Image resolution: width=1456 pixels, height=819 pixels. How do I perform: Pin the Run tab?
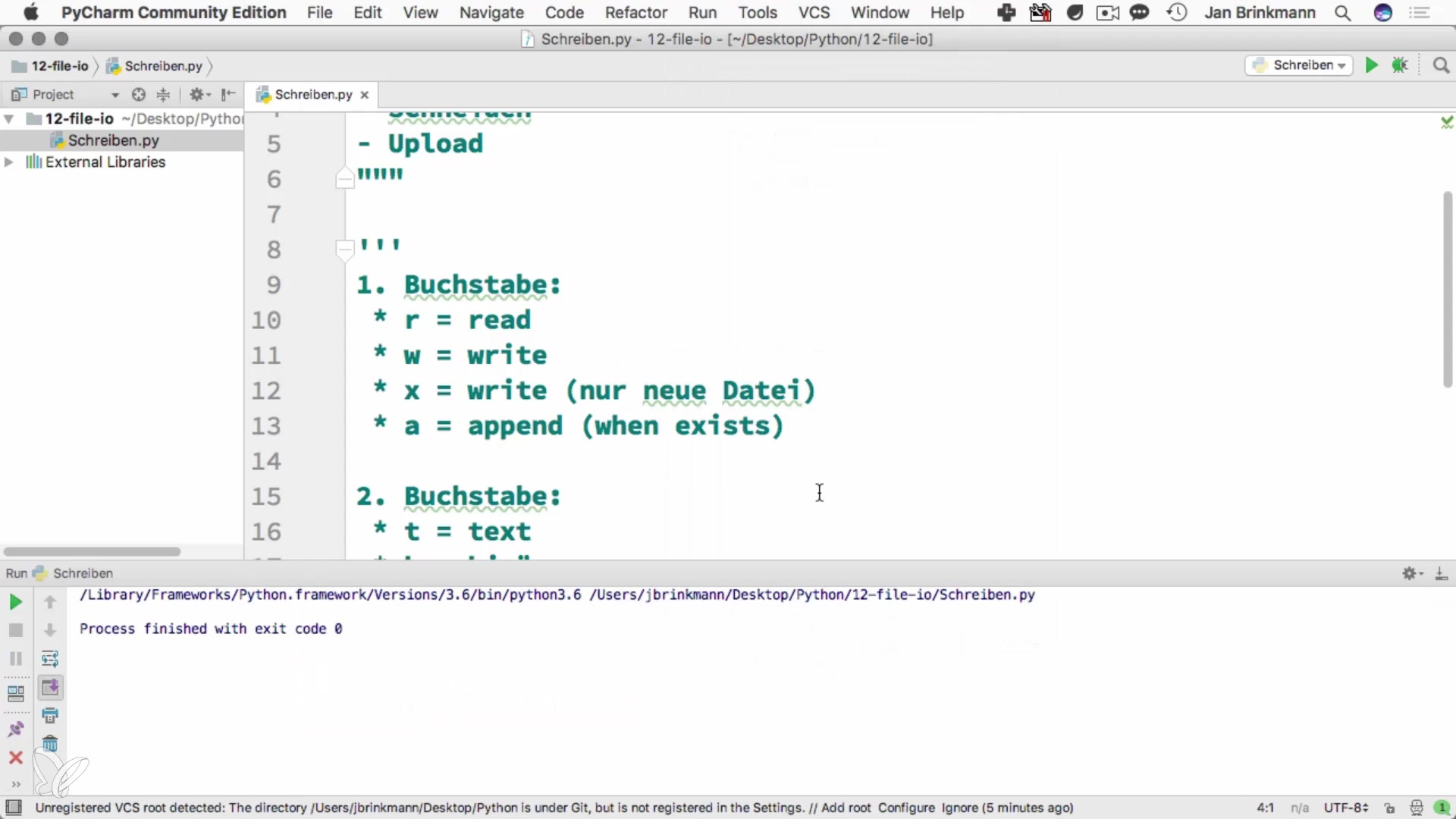coord(15,730)
